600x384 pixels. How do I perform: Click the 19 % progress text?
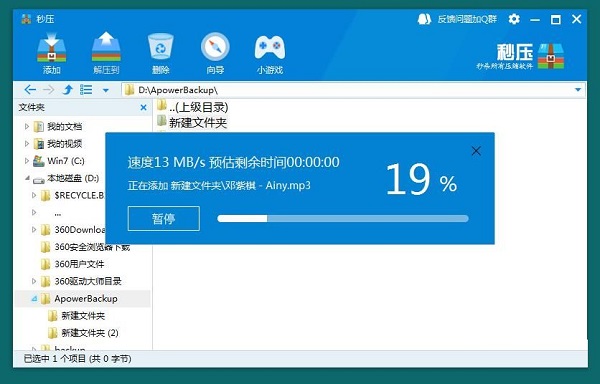421,180
